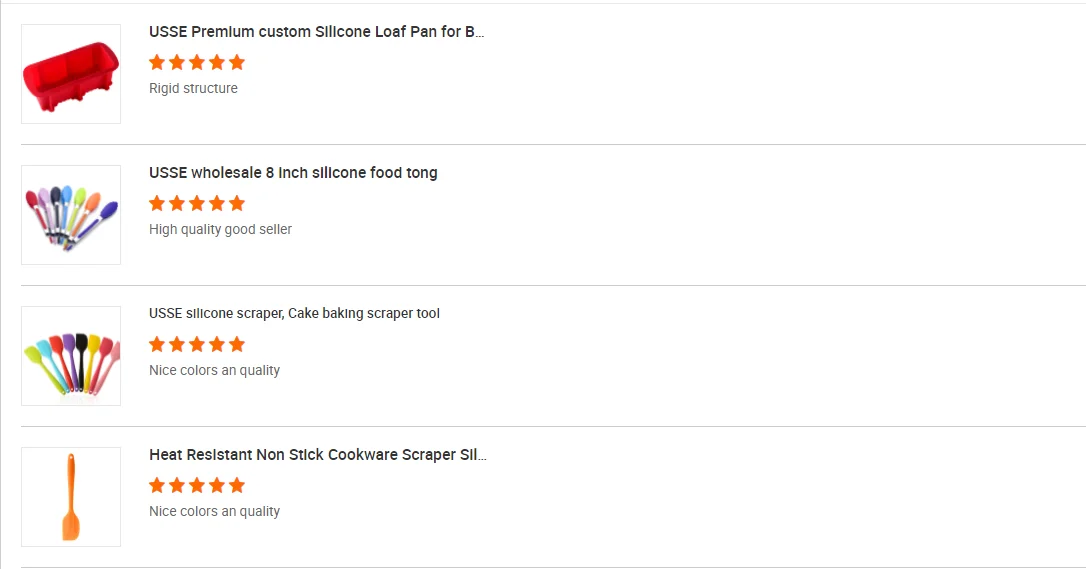The width and height of the screenshot is (1086, 569).
Task: Click the first star of Heat Resistant Scraper rating
Action: (157, 485)
